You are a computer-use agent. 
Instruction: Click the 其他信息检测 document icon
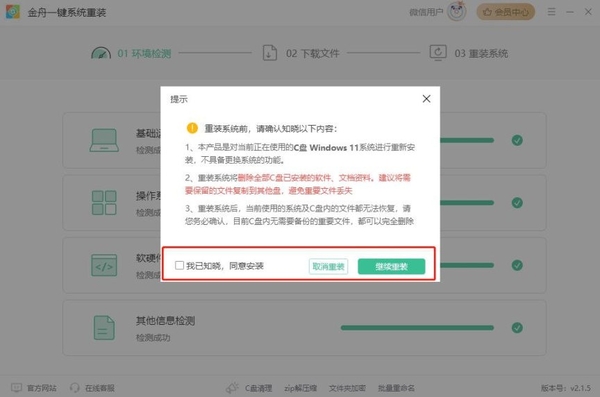[104, 328]
